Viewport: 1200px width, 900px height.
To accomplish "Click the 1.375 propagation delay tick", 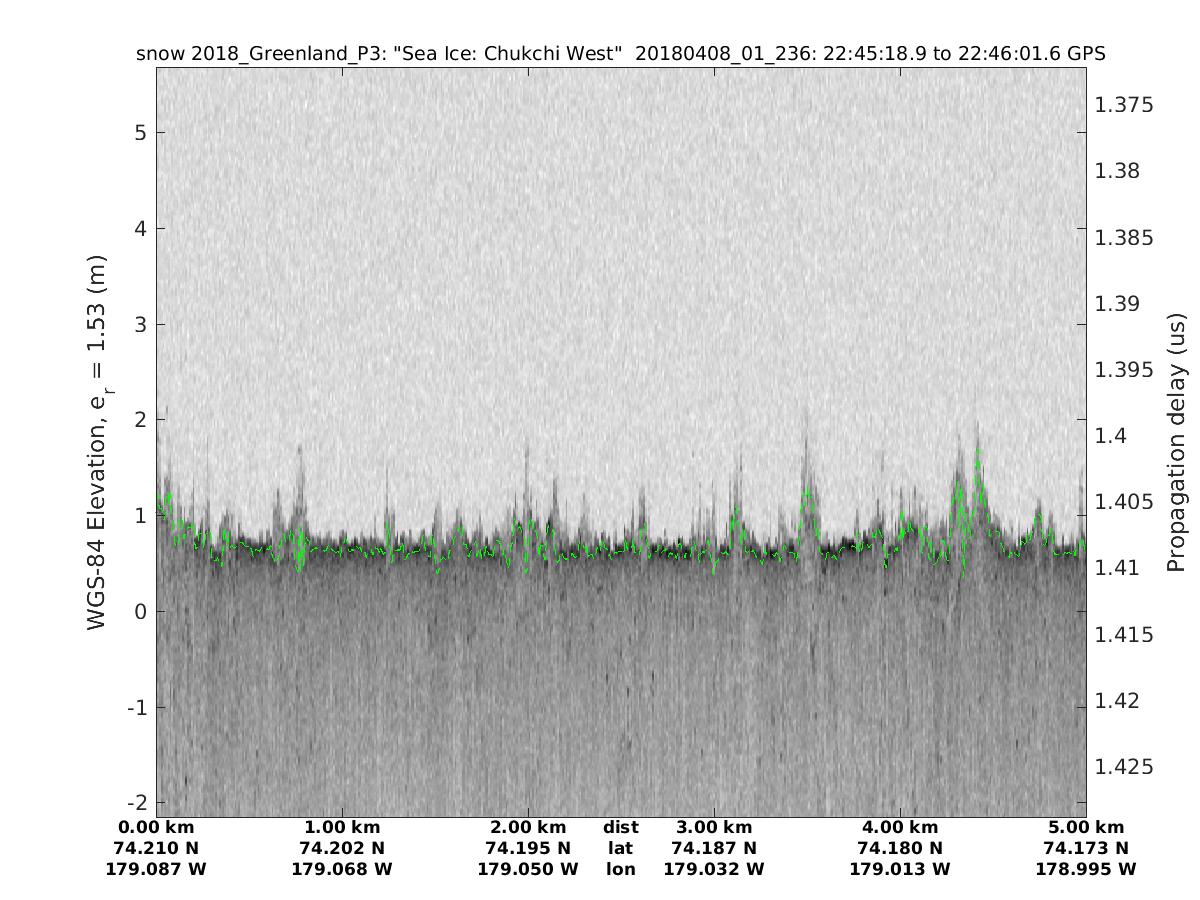I will coord(1125,105).
